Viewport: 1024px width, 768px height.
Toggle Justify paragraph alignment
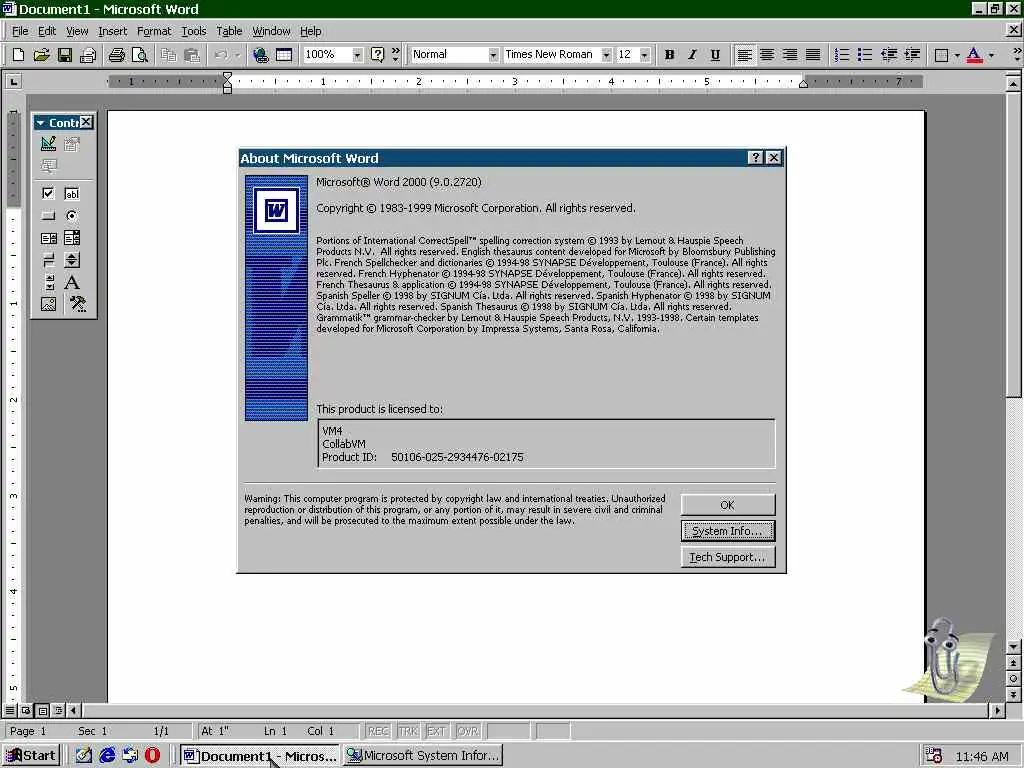812,55
